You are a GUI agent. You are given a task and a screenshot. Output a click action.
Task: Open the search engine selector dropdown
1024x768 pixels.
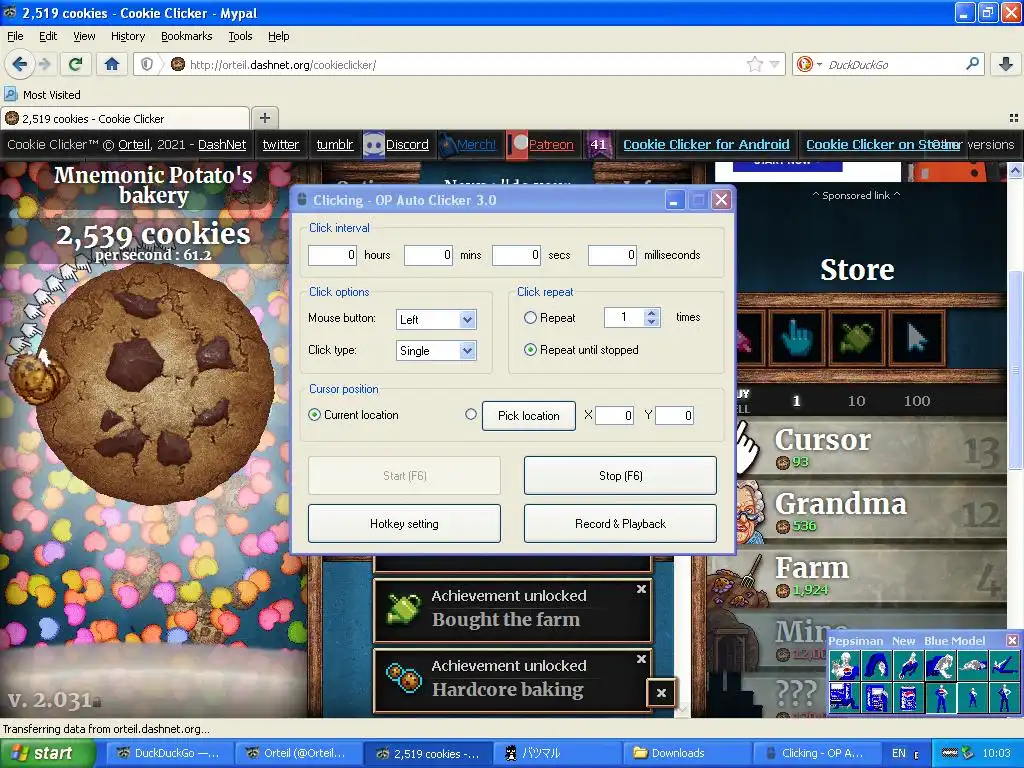pyautogui.click(x=809, y=64)
